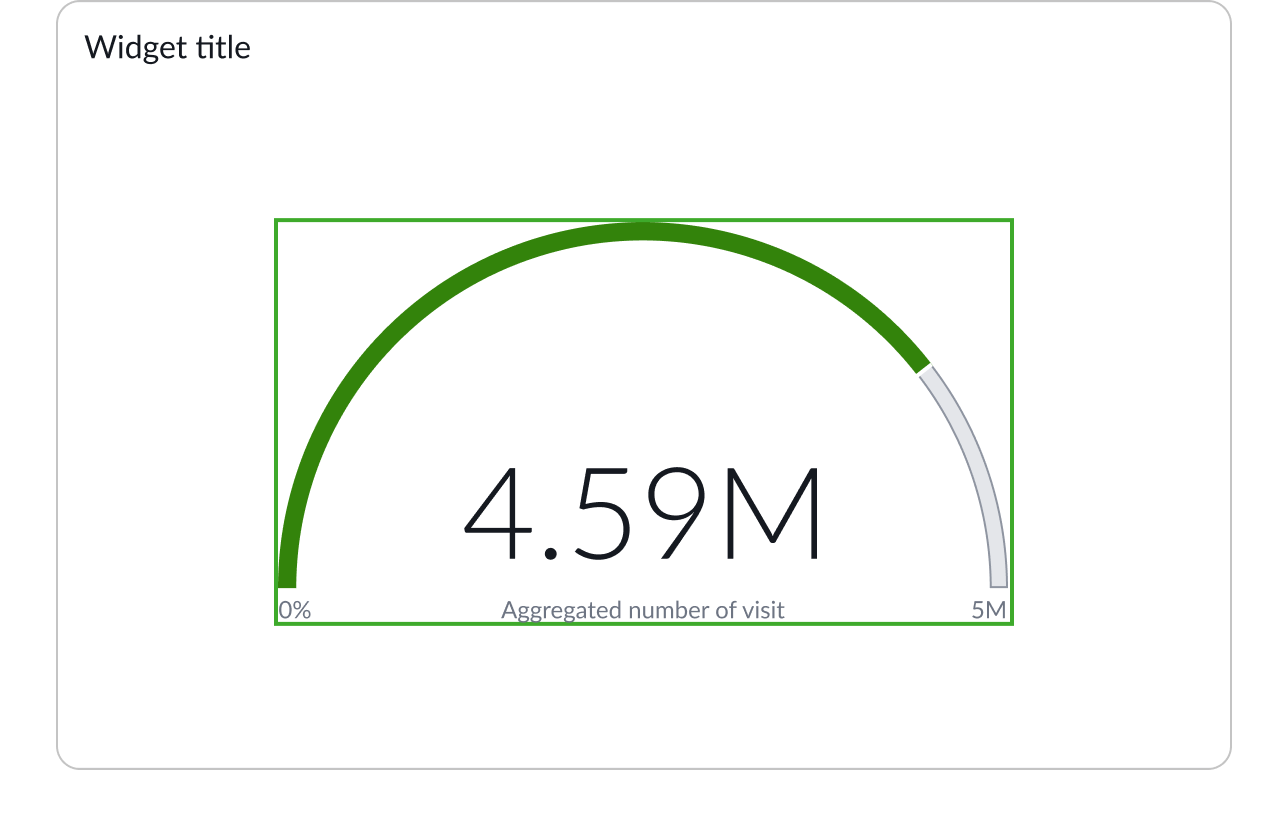Select the 0% minimum label
Screen dimensions: 1288x818
pyautogui.click(x=296, y=606)
